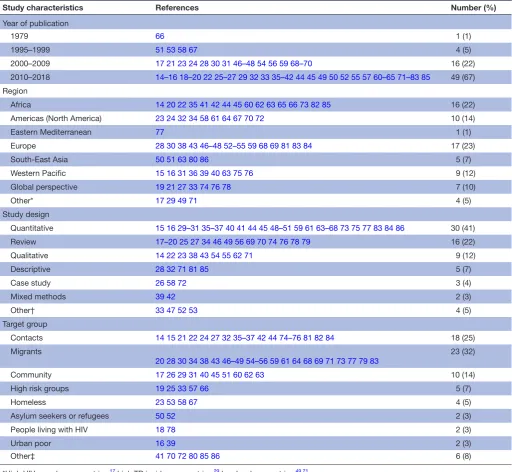Select the 'Target group' section heading
Screen dimensions: 512x472
[25, 324]
